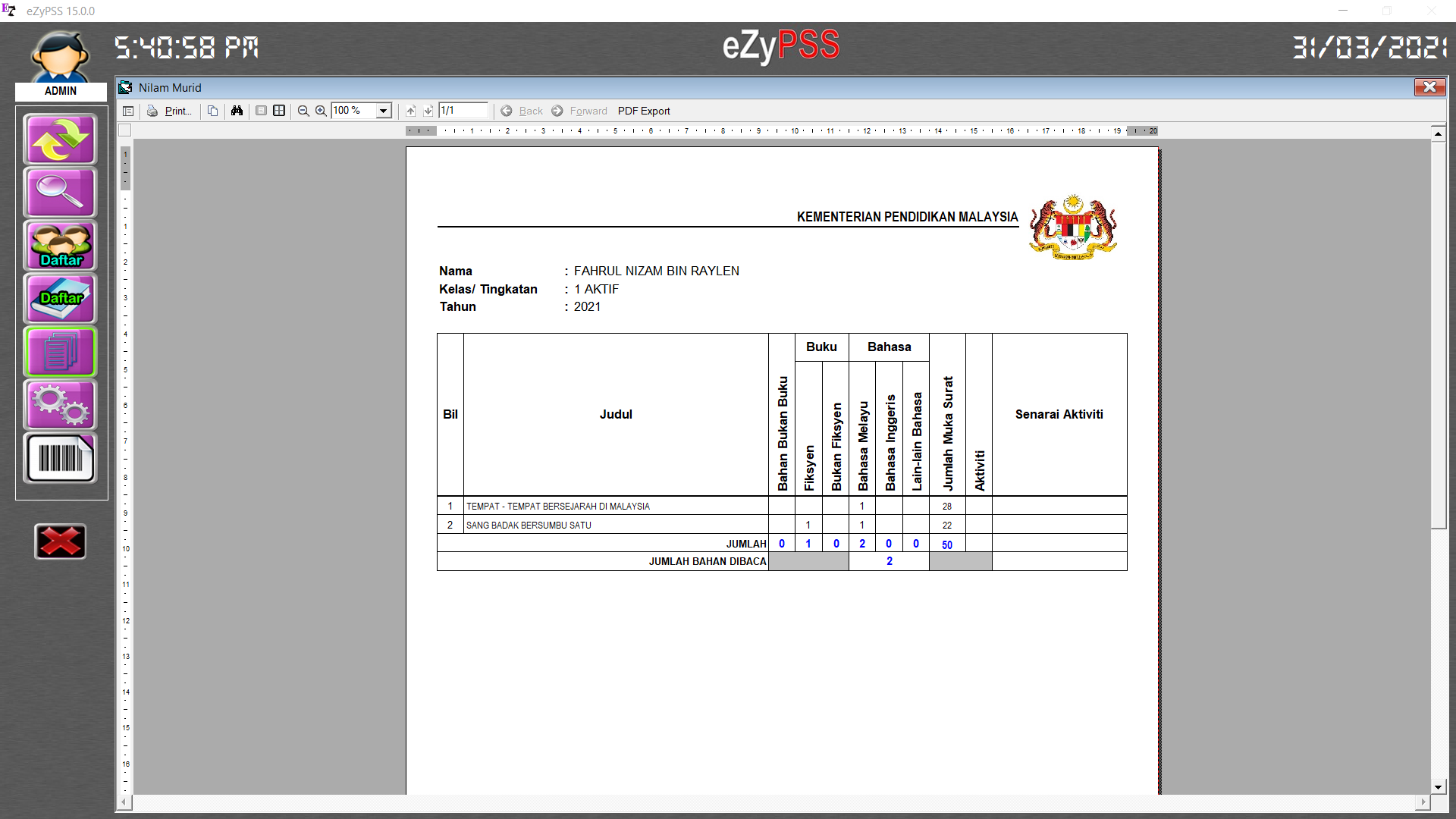
Task: Click the page number input field
Action: [x=463, y=111]
